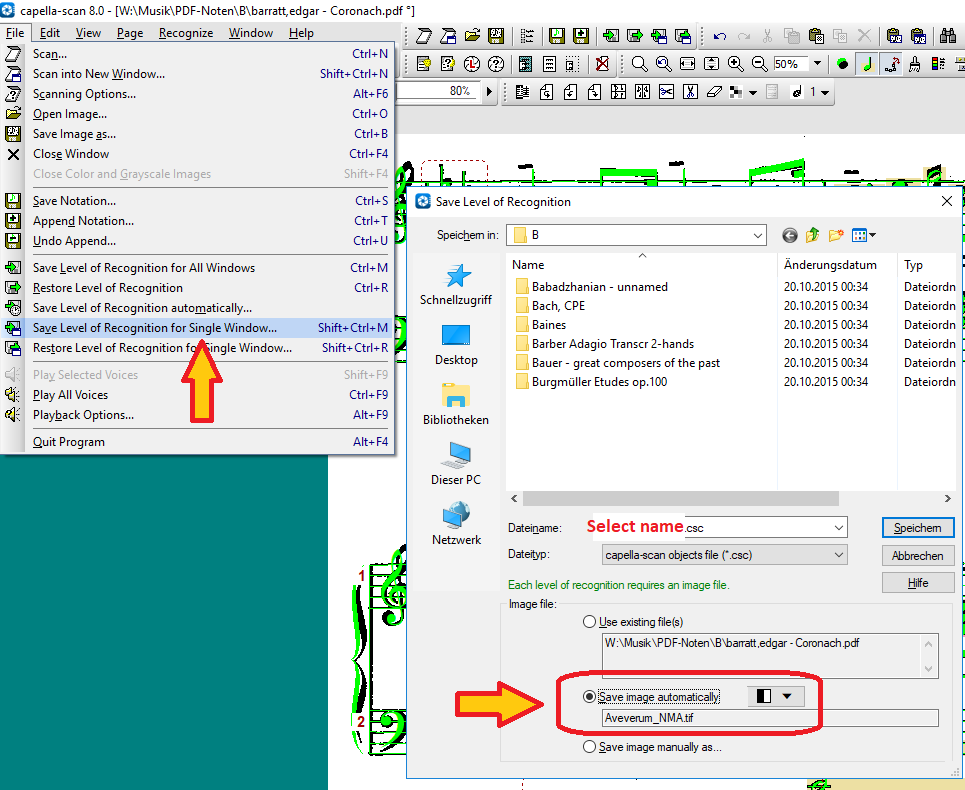Click the 50% zoom value field
The width and height of the screenshot is (965, 790).
coord(791,63)
